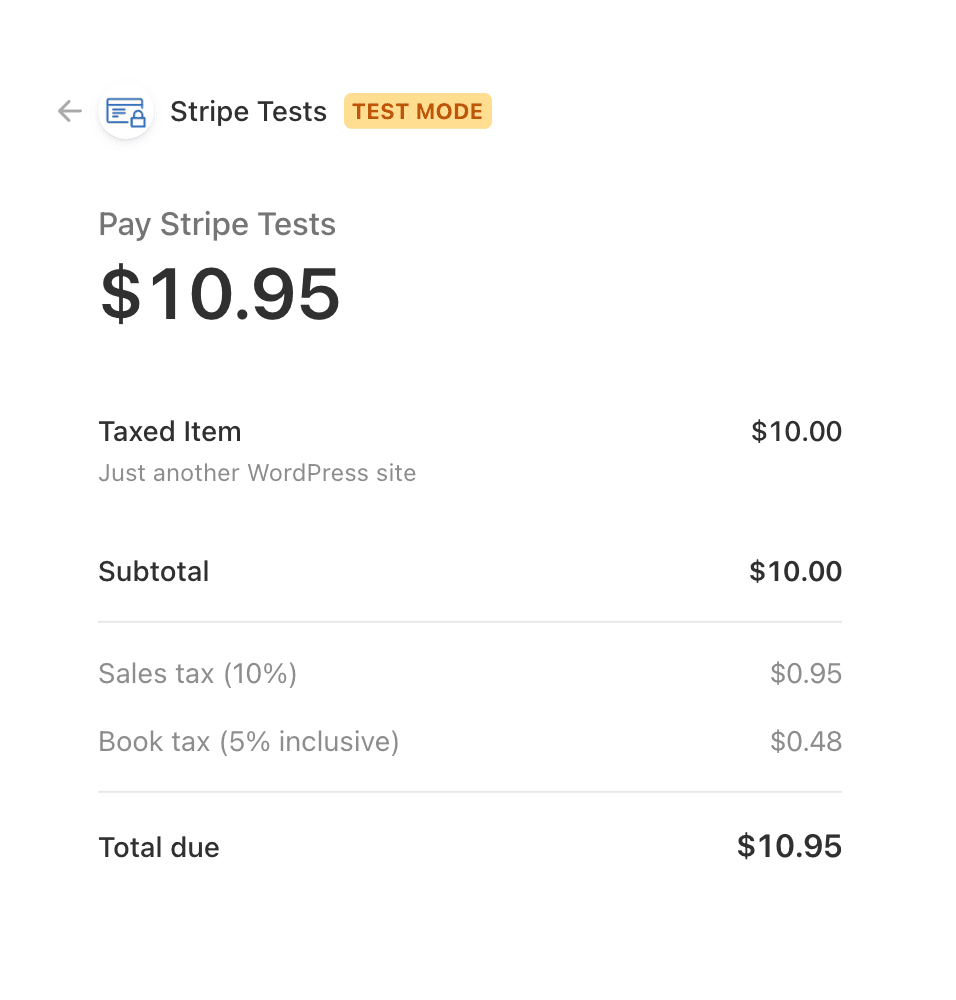Click the Stripe Tests merchant name
The image size is (956, 1000).
(x=248, y=112)
